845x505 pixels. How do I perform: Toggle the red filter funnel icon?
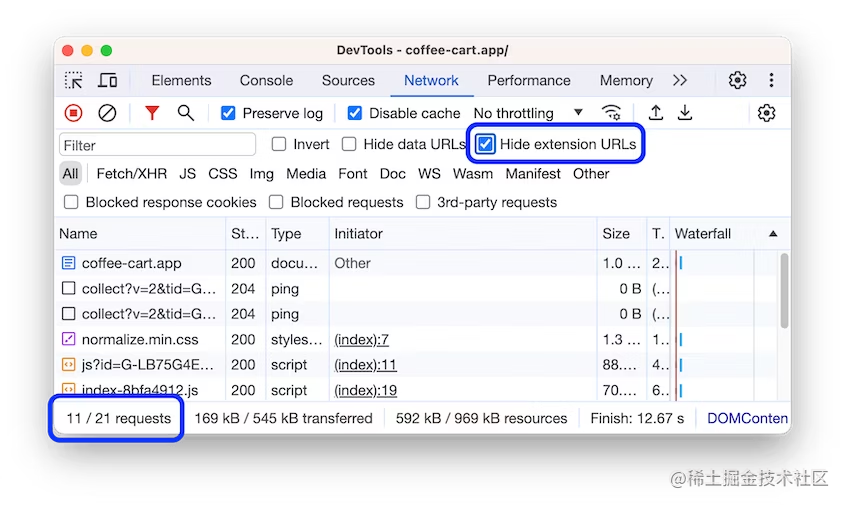coord(152,113)
